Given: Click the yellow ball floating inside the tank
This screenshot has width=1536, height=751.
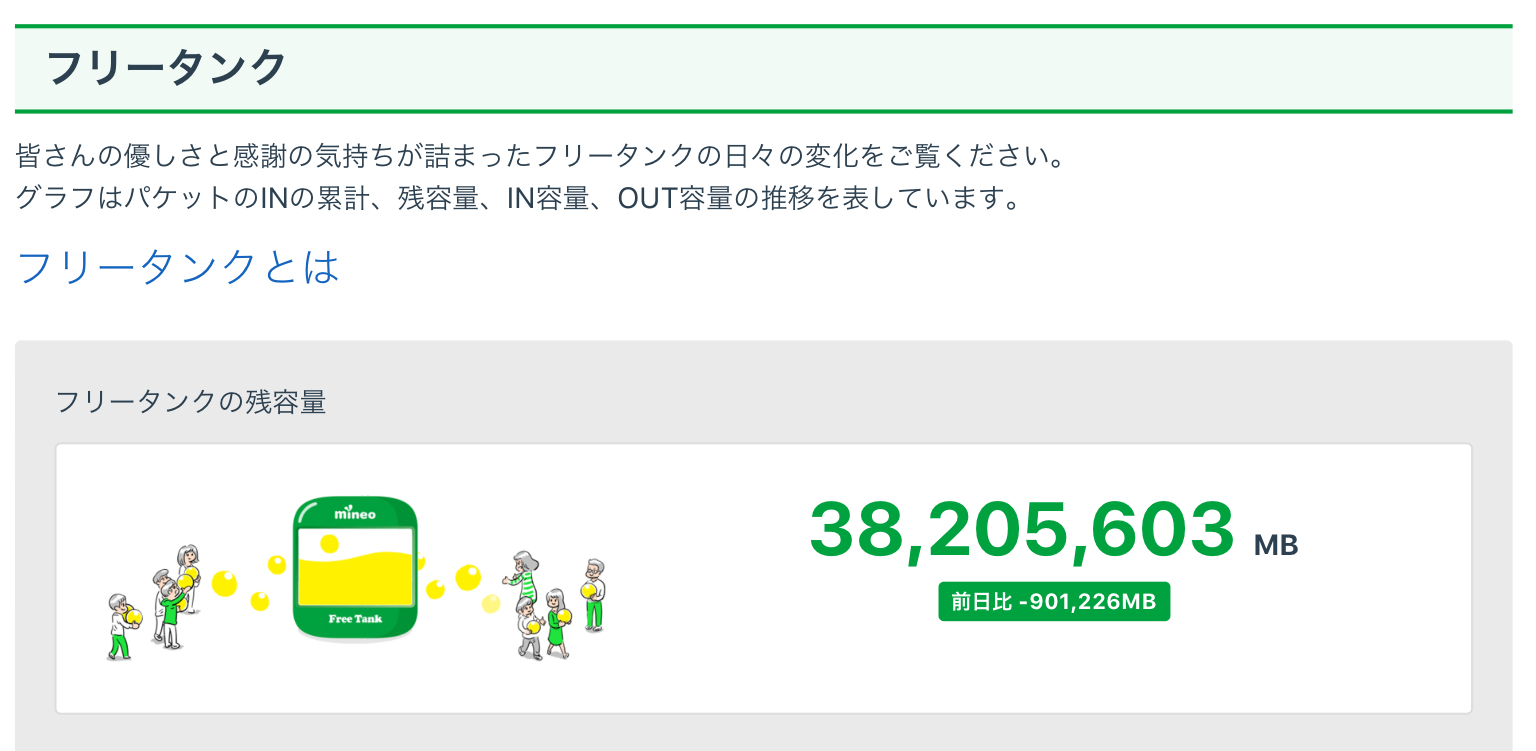Looking at the screenshot, I should pyautogui.click(x=329, y=544).
